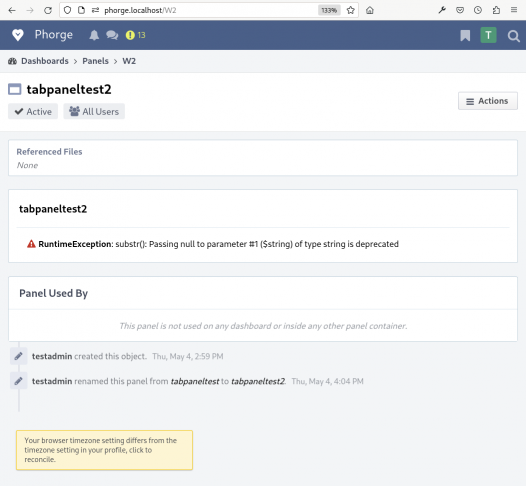This screenshot has width=526, height=486.
Task: Go to Dashboards breadcrumb link
Action: click(45, 61)
